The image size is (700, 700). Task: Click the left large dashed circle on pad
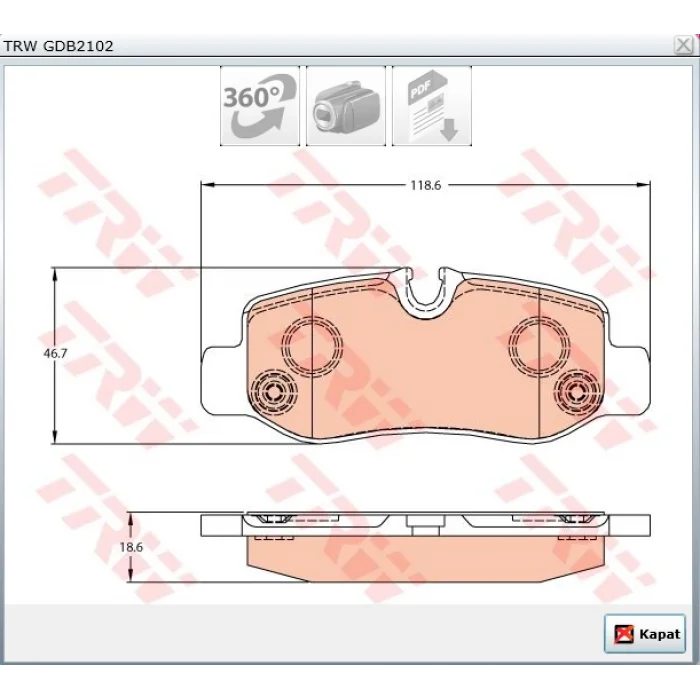pyautogui.click(x=312, y=344)
